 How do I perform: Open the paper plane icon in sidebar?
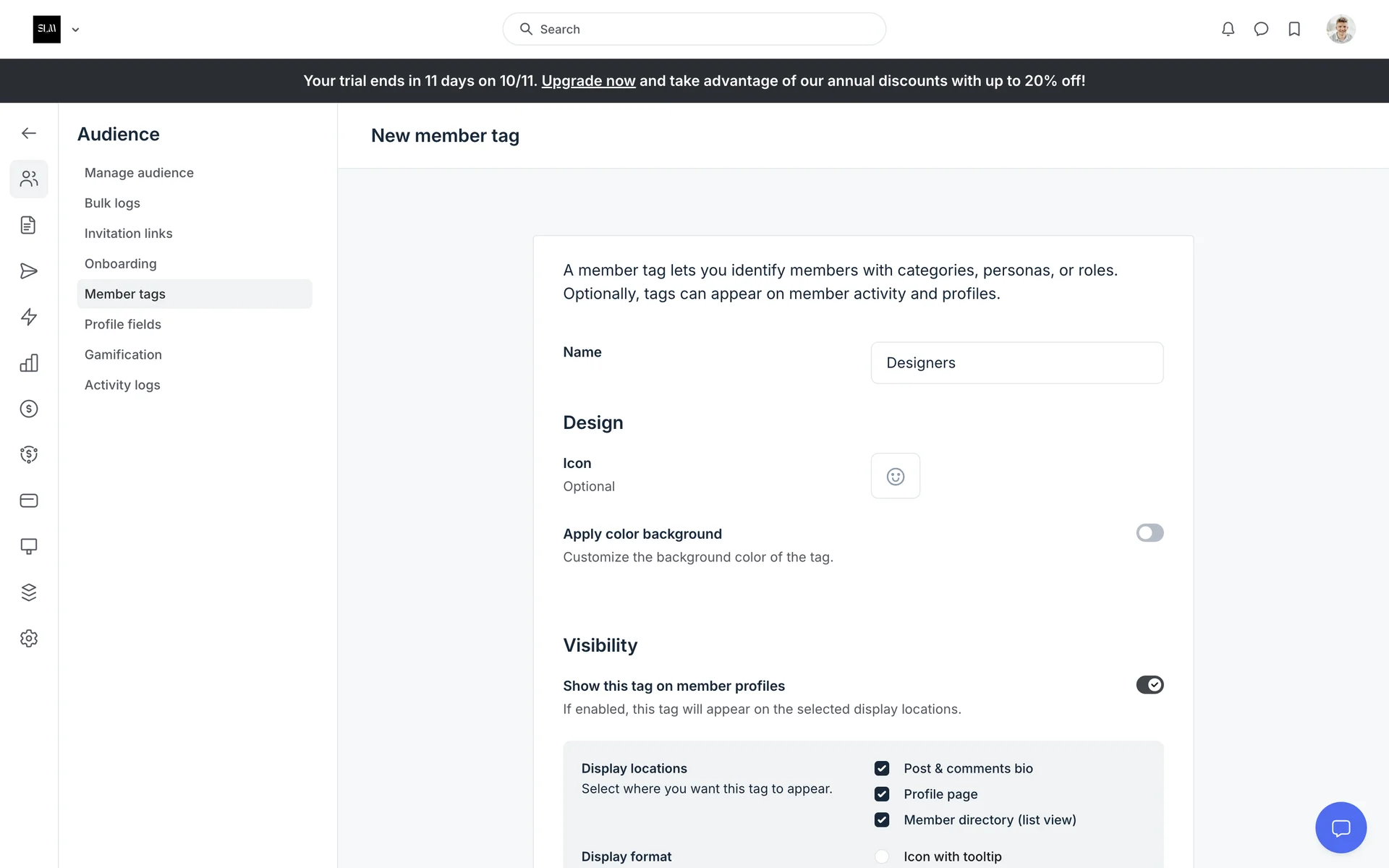click(29, 271)
